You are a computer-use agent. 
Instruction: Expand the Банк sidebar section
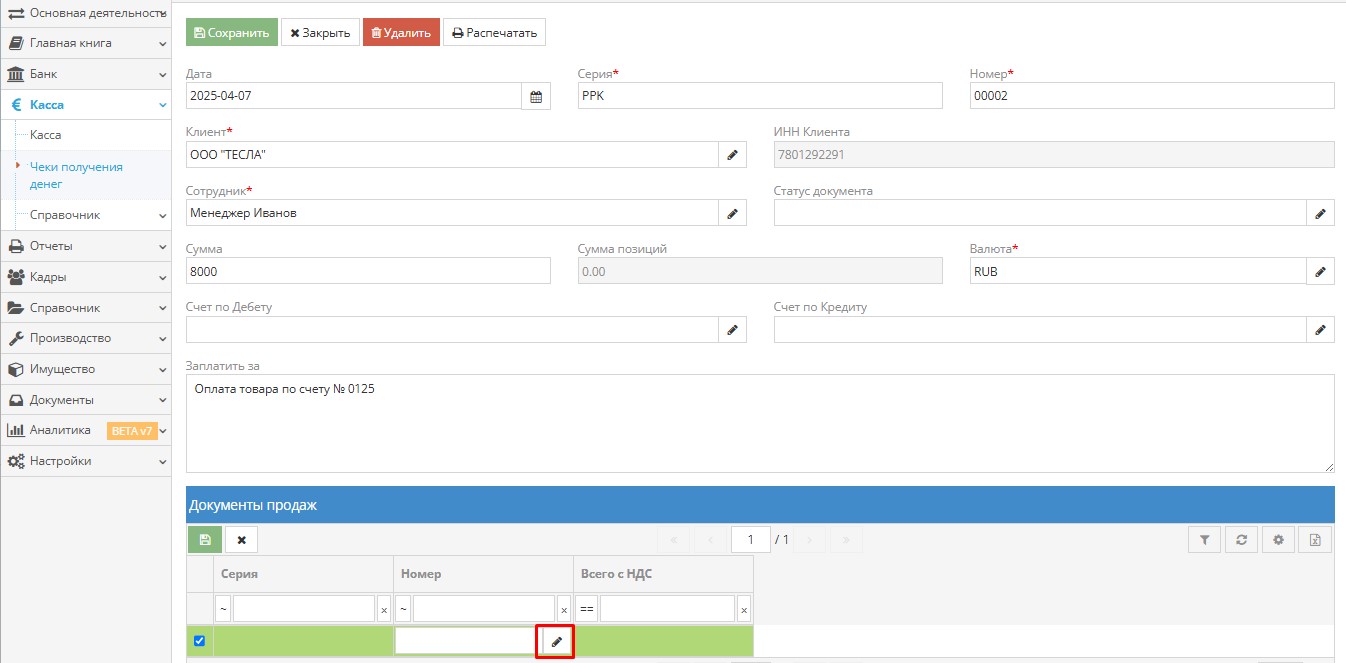85,74
